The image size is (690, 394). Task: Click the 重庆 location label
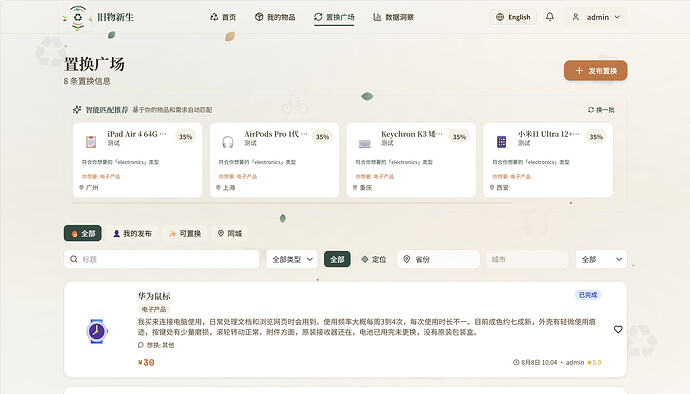coord(366,188)
